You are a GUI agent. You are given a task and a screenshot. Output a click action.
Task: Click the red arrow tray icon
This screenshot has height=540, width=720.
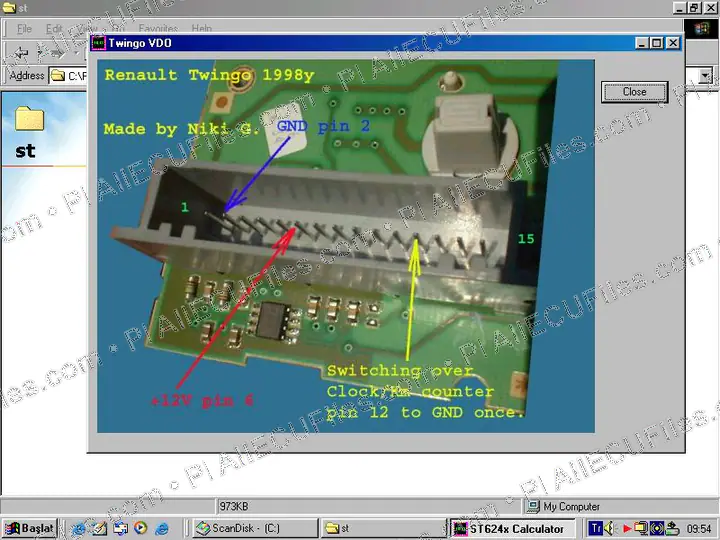coord(627,529)
